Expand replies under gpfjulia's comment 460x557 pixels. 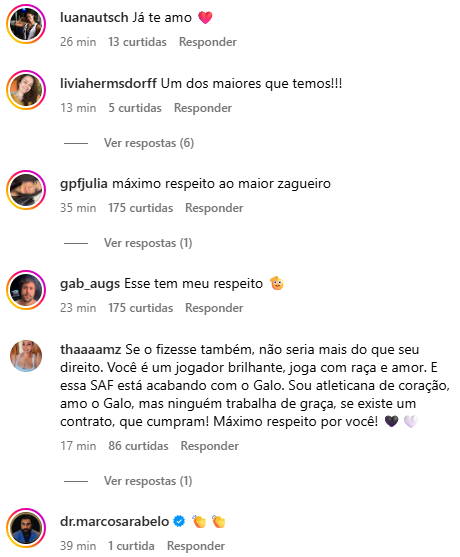(x=148, y=243)
